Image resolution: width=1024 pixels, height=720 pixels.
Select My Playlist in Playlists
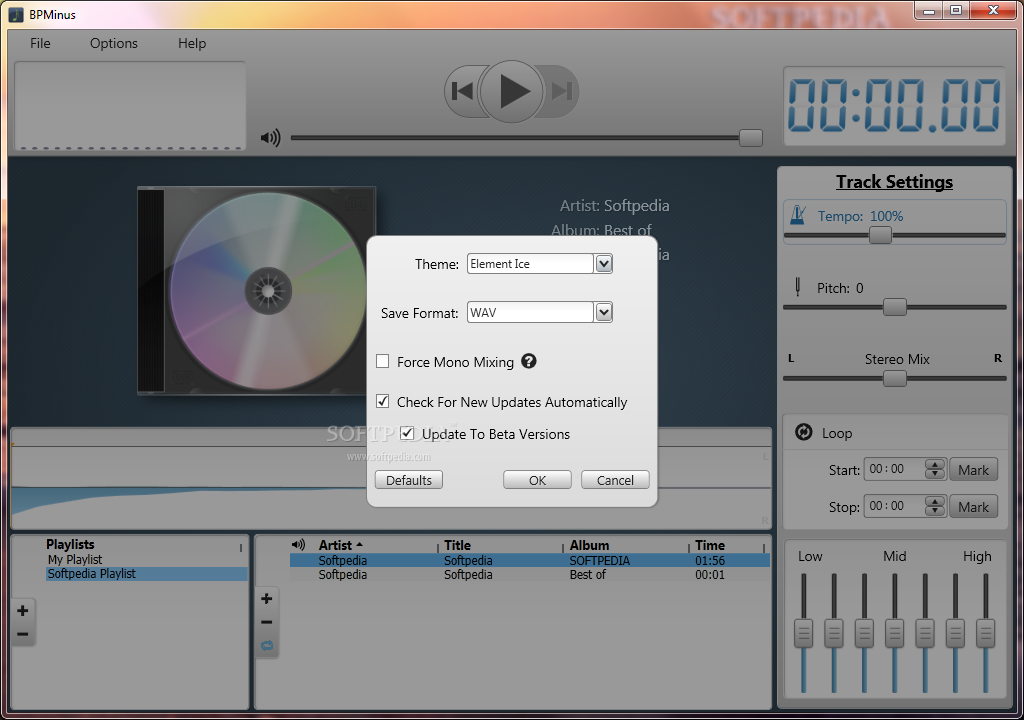75,559
